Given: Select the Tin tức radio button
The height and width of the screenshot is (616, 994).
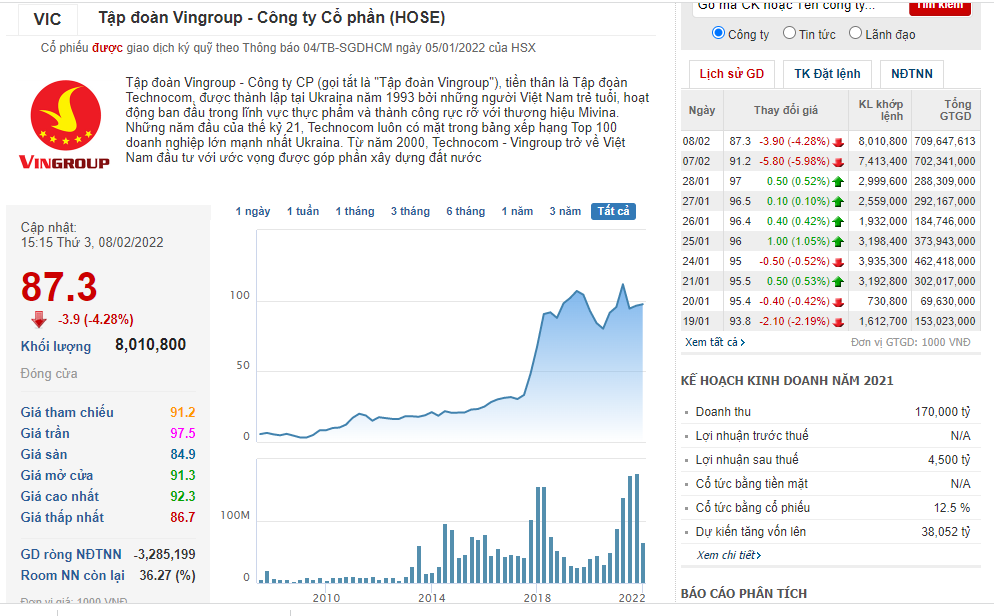Looking at the screenshot, I should (789, 33).
